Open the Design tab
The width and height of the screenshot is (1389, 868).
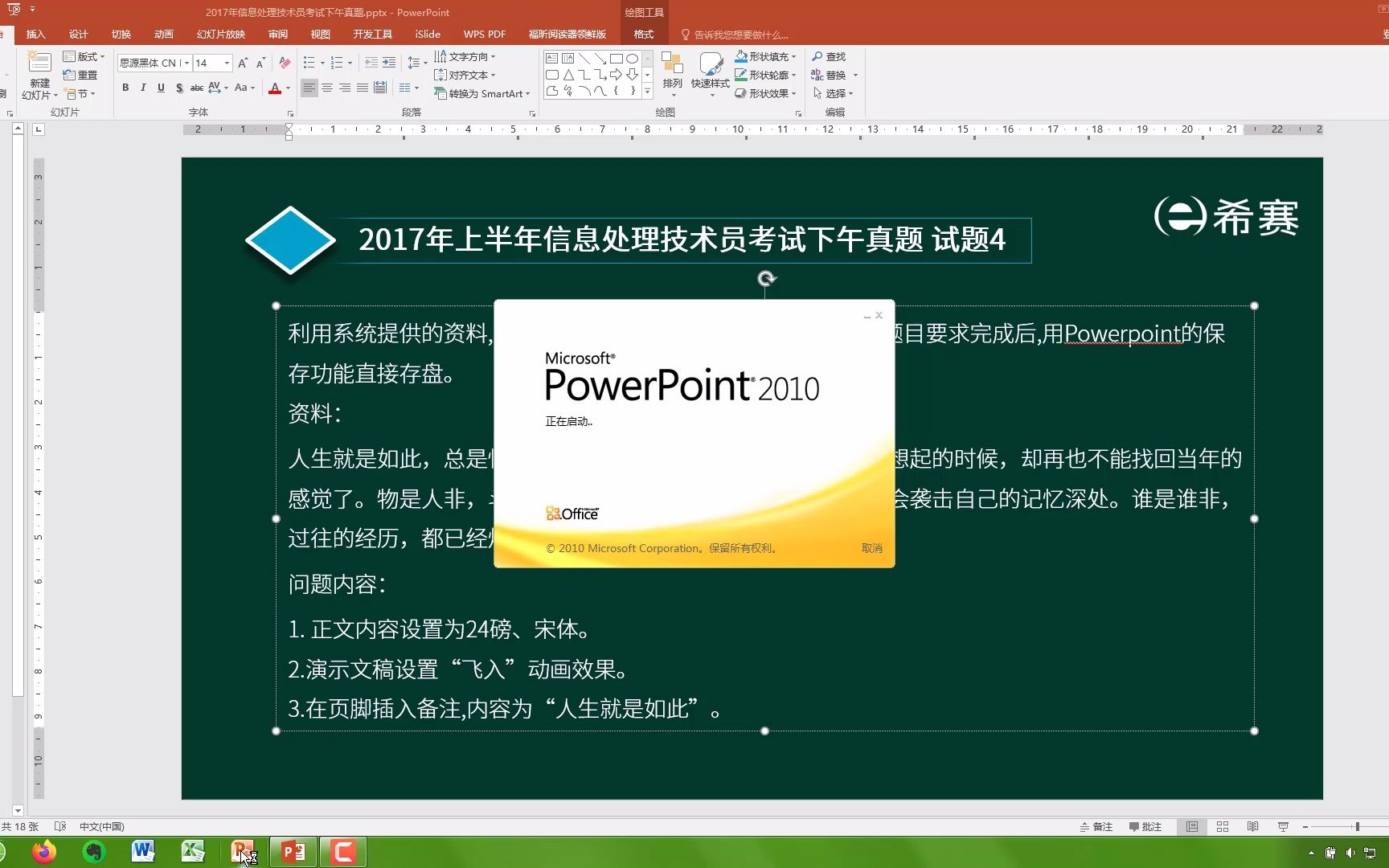coord(78,34)
